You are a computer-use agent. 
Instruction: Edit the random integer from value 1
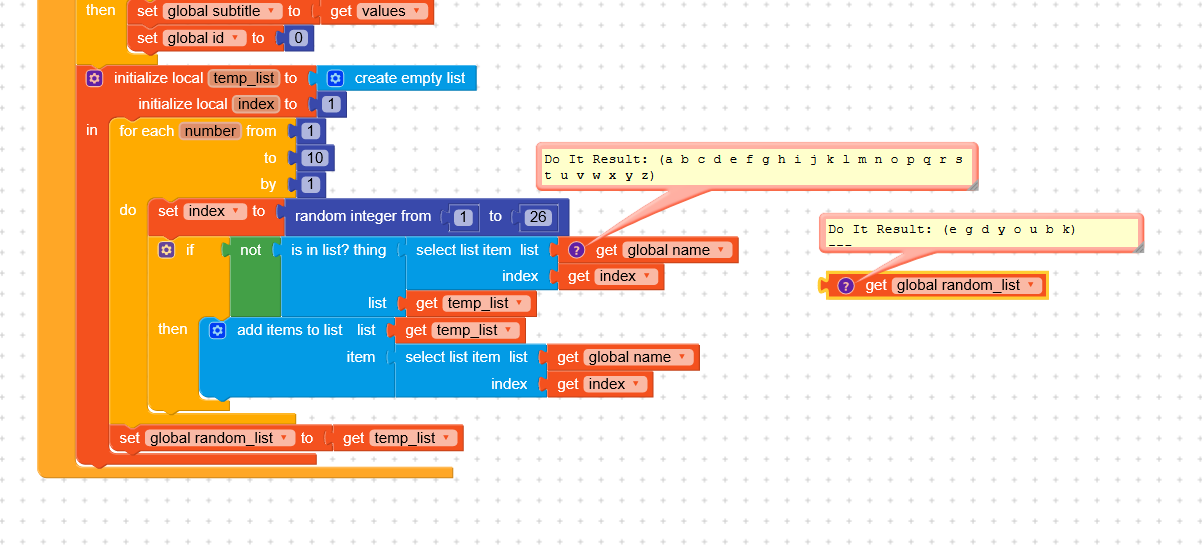click(x=465, y=217)
